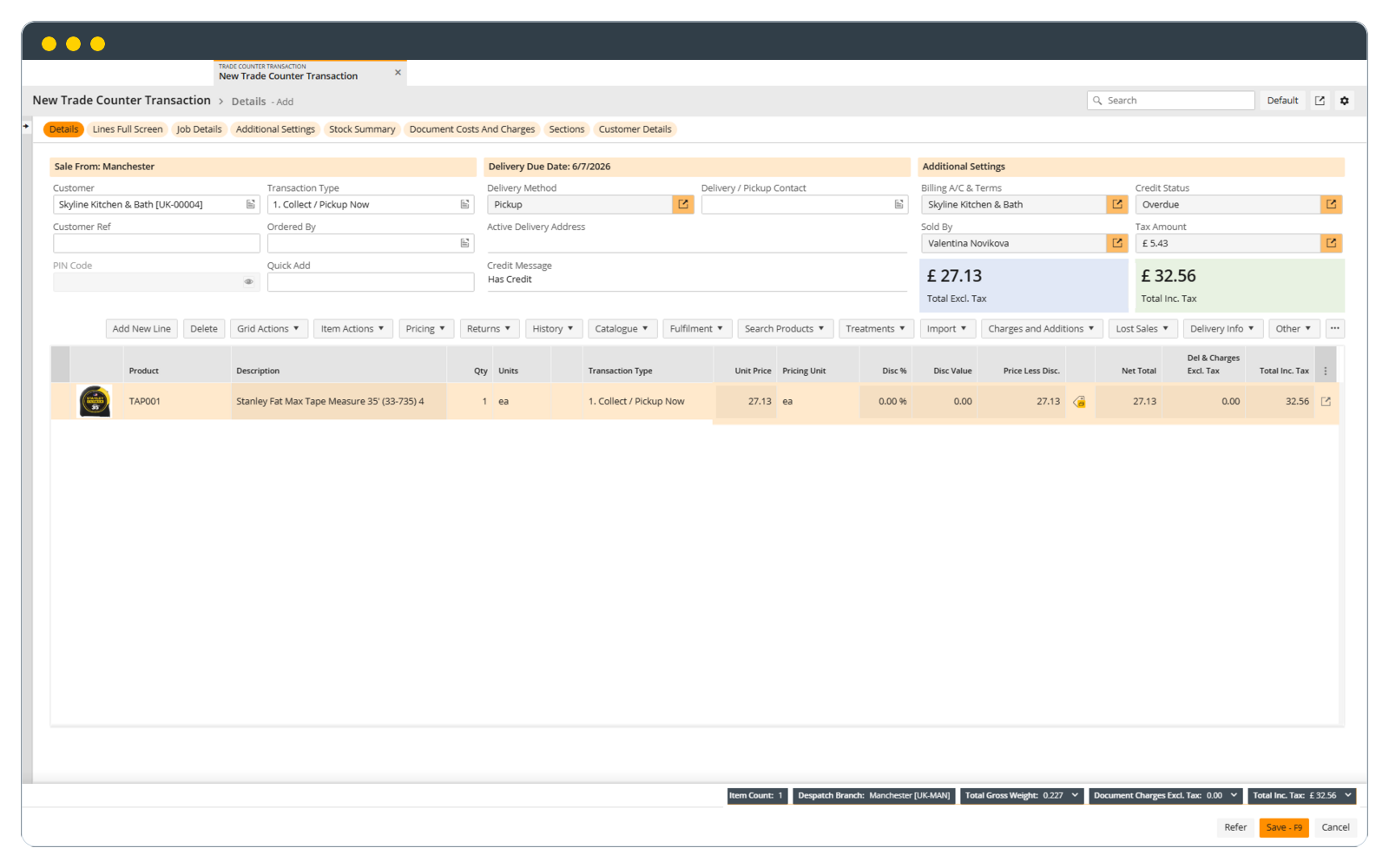Expand Document Charges Excl. Tax chevron
Screen dimensions: 1389x868
pos(1234,795)
